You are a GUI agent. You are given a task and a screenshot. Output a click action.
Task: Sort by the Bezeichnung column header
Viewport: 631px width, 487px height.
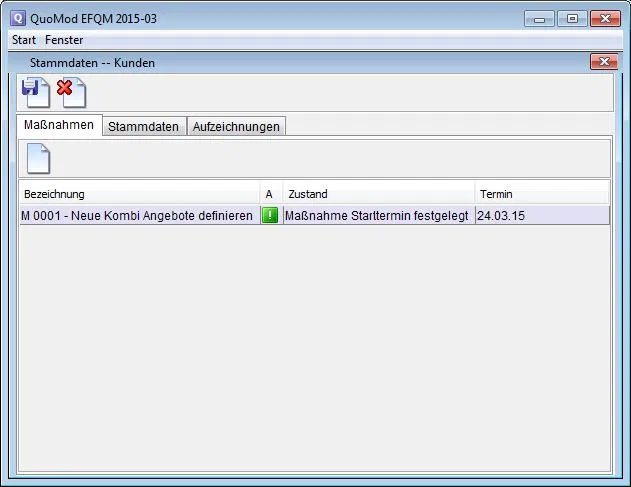click(139, 194)
